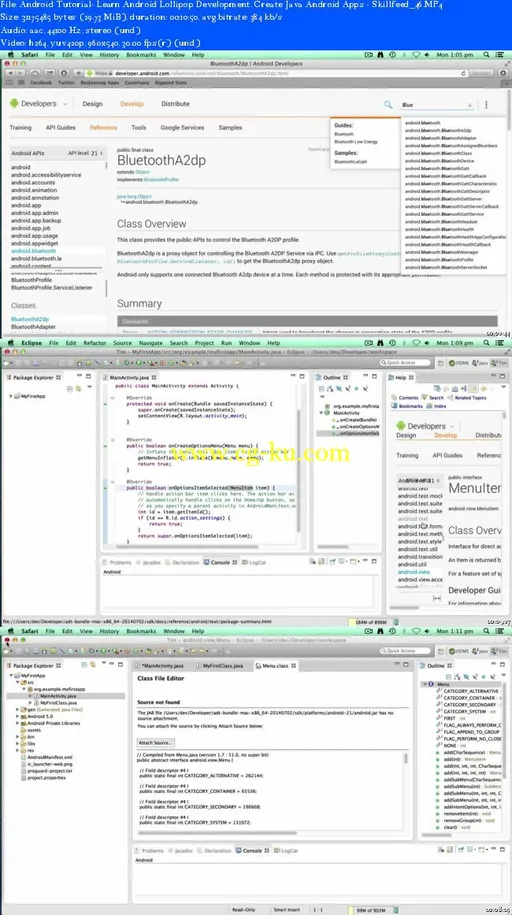
Task: Open the Google Services tab
Action: coord(182,127)
